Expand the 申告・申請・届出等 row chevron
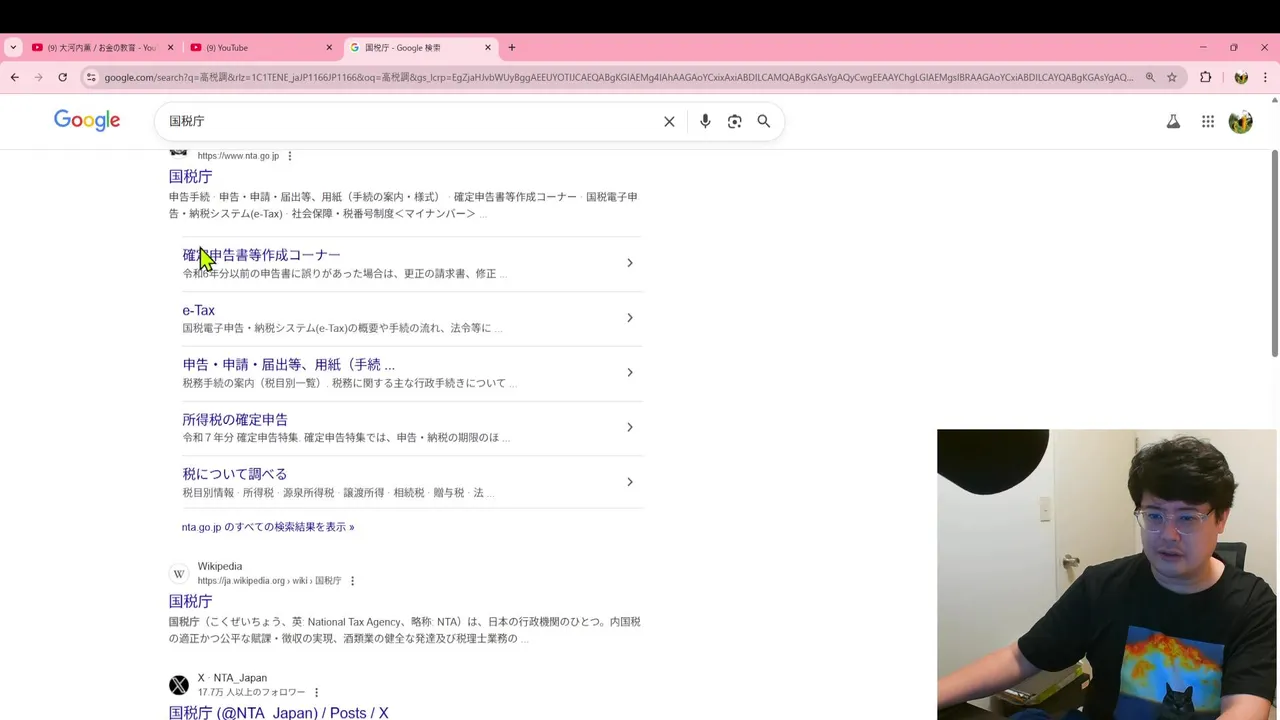This screenshot has height=720, width=1280. click(x=629, y=372)
